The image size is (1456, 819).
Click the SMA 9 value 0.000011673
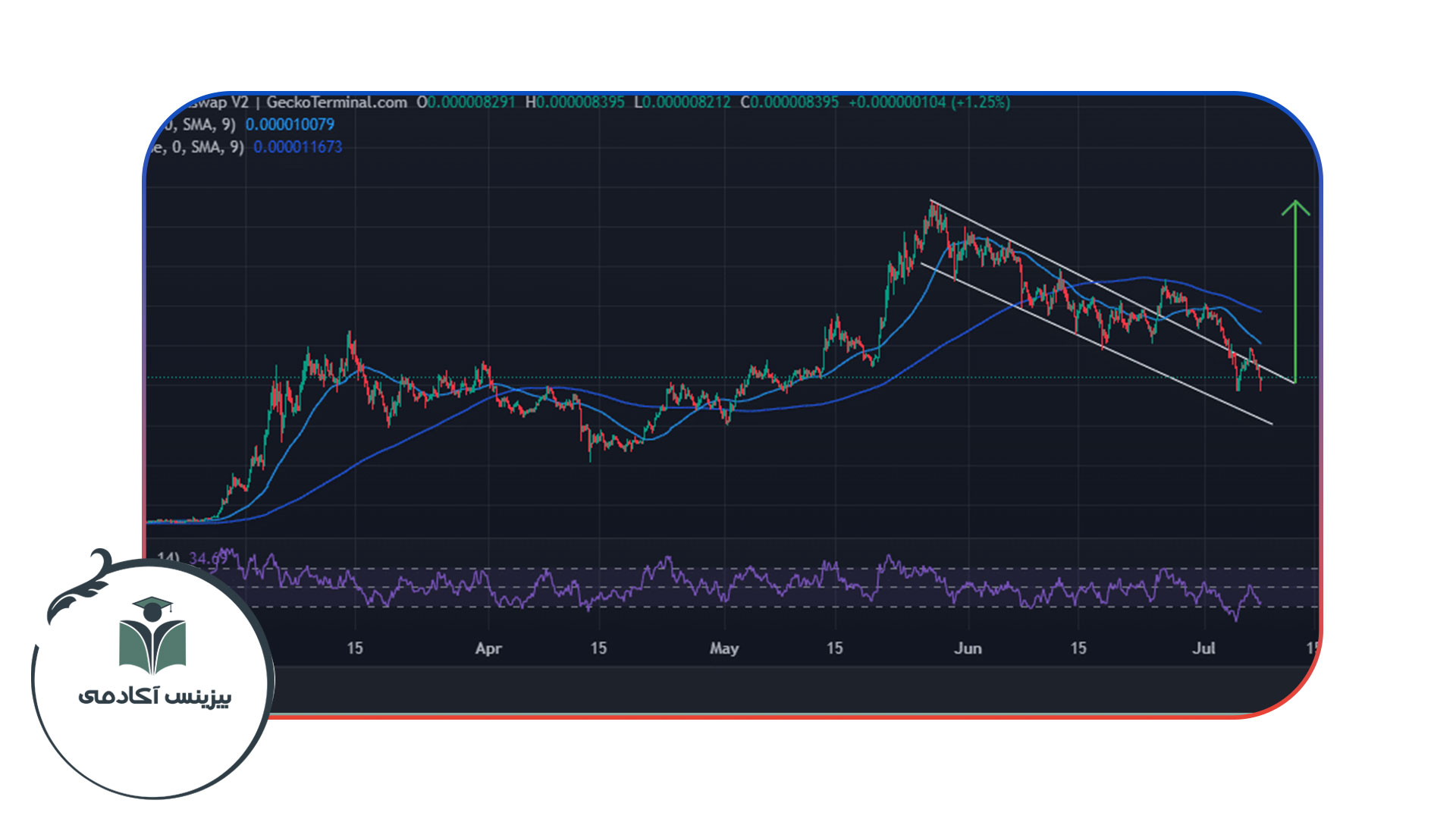[298, 147]
